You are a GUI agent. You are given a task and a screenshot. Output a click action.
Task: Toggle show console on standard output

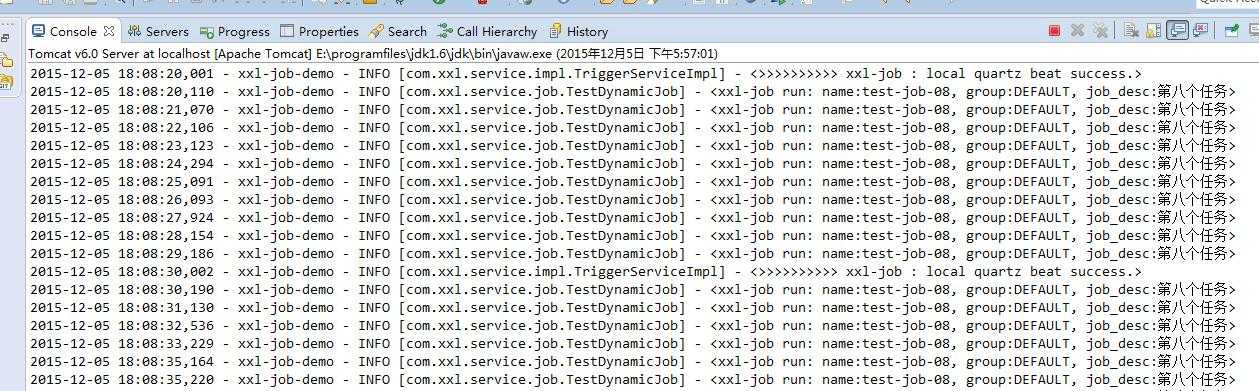click(x=1178, y=30)
